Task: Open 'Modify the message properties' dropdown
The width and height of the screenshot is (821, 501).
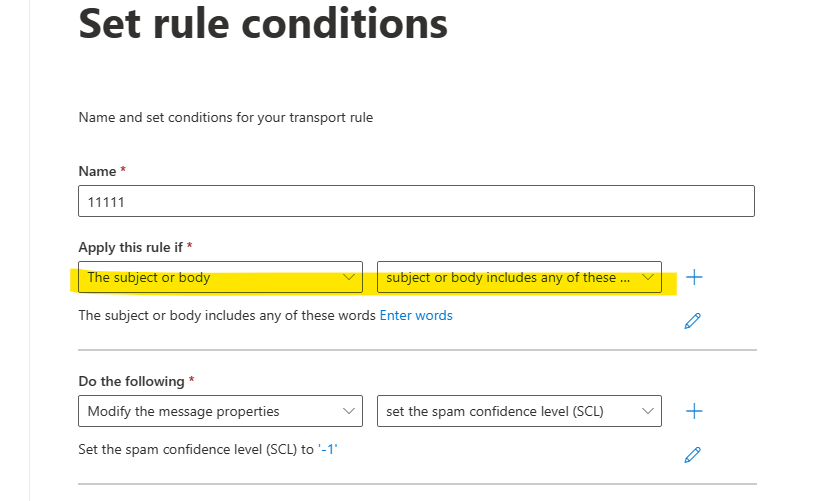Action: (220, 411)
